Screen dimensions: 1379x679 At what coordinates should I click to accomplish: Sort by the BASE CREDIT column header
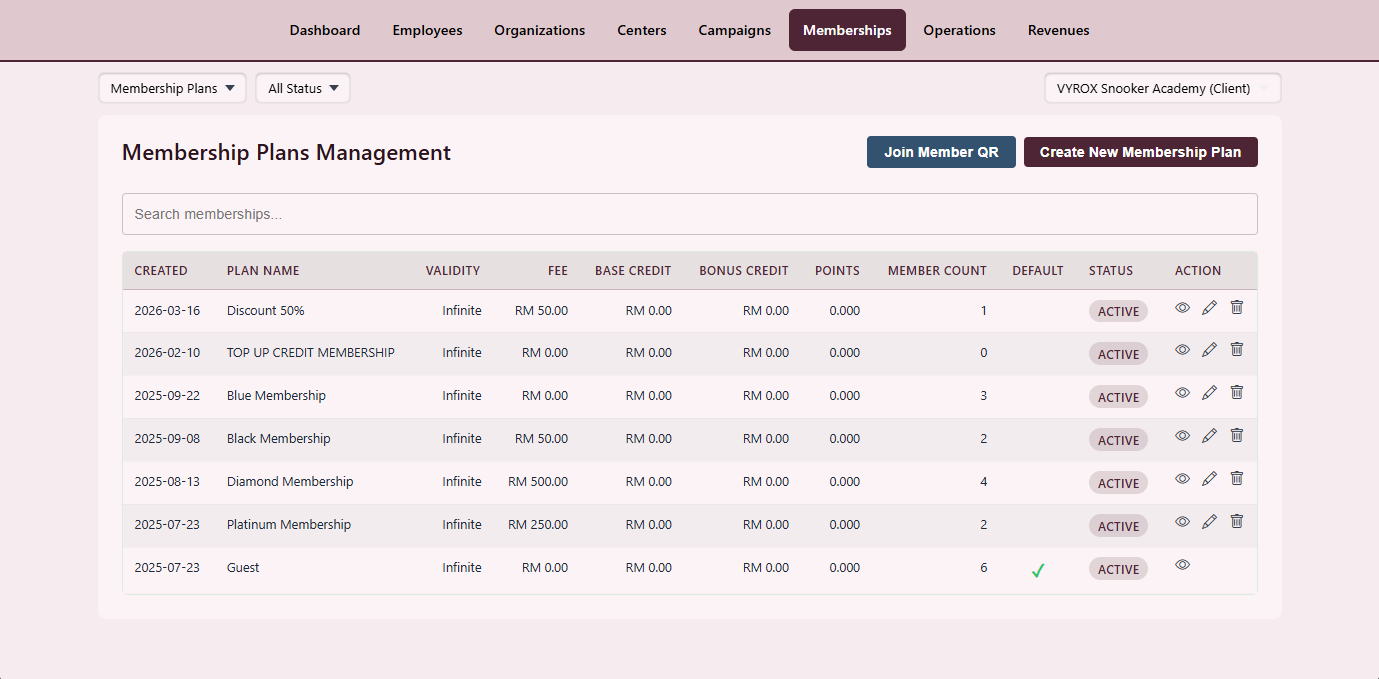pyautogui.click(x=633, y=271)
